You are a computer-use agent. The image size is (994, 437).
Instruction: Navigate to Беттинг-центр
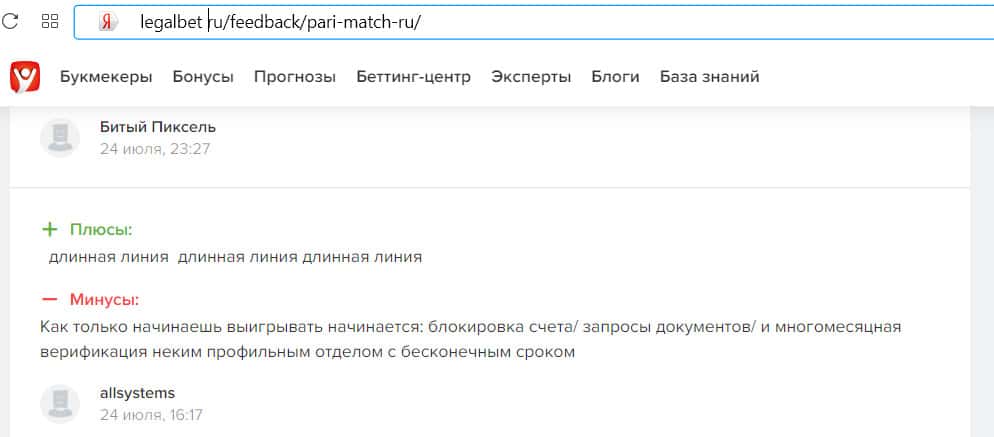click(413, 77)
